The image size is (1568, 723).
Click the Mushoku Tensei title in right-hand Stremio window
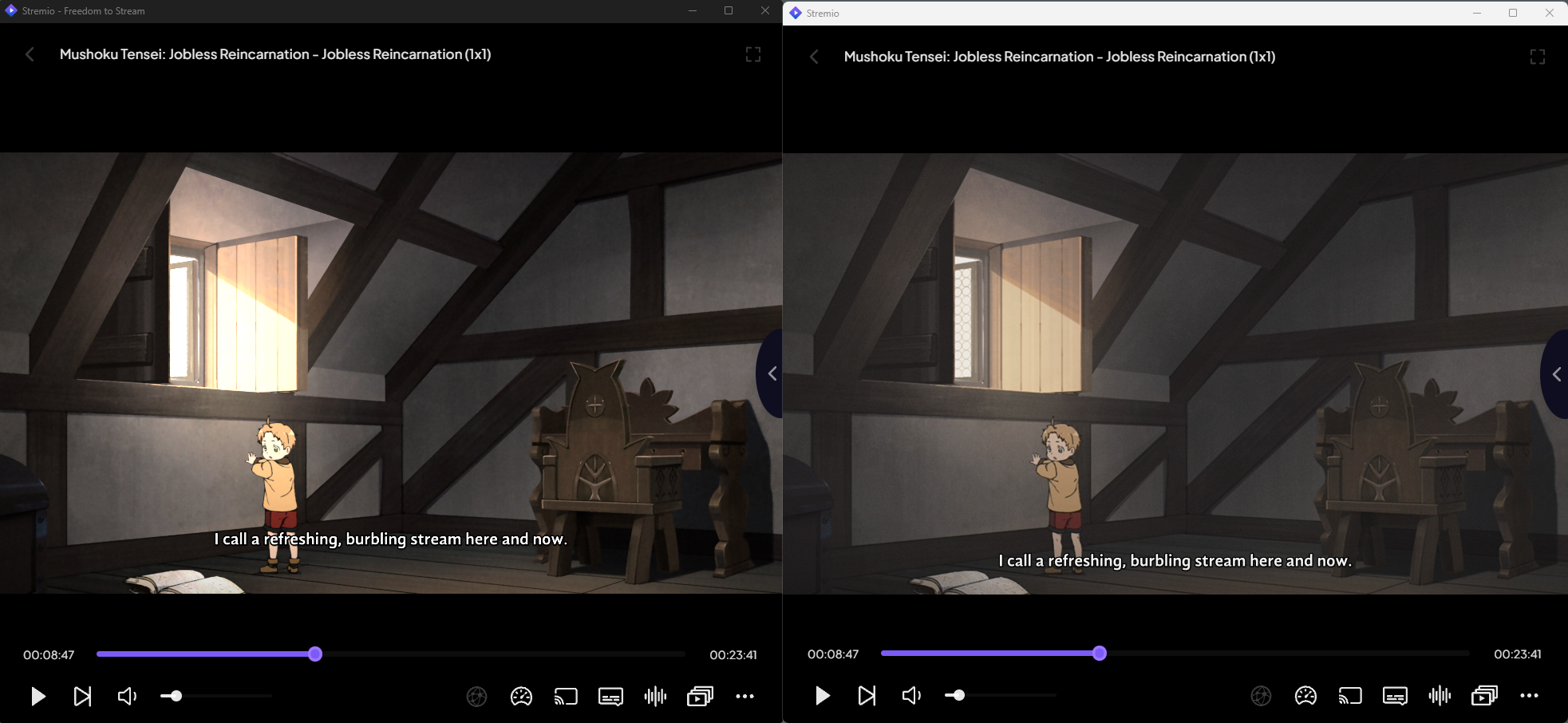coord(1060,57)
